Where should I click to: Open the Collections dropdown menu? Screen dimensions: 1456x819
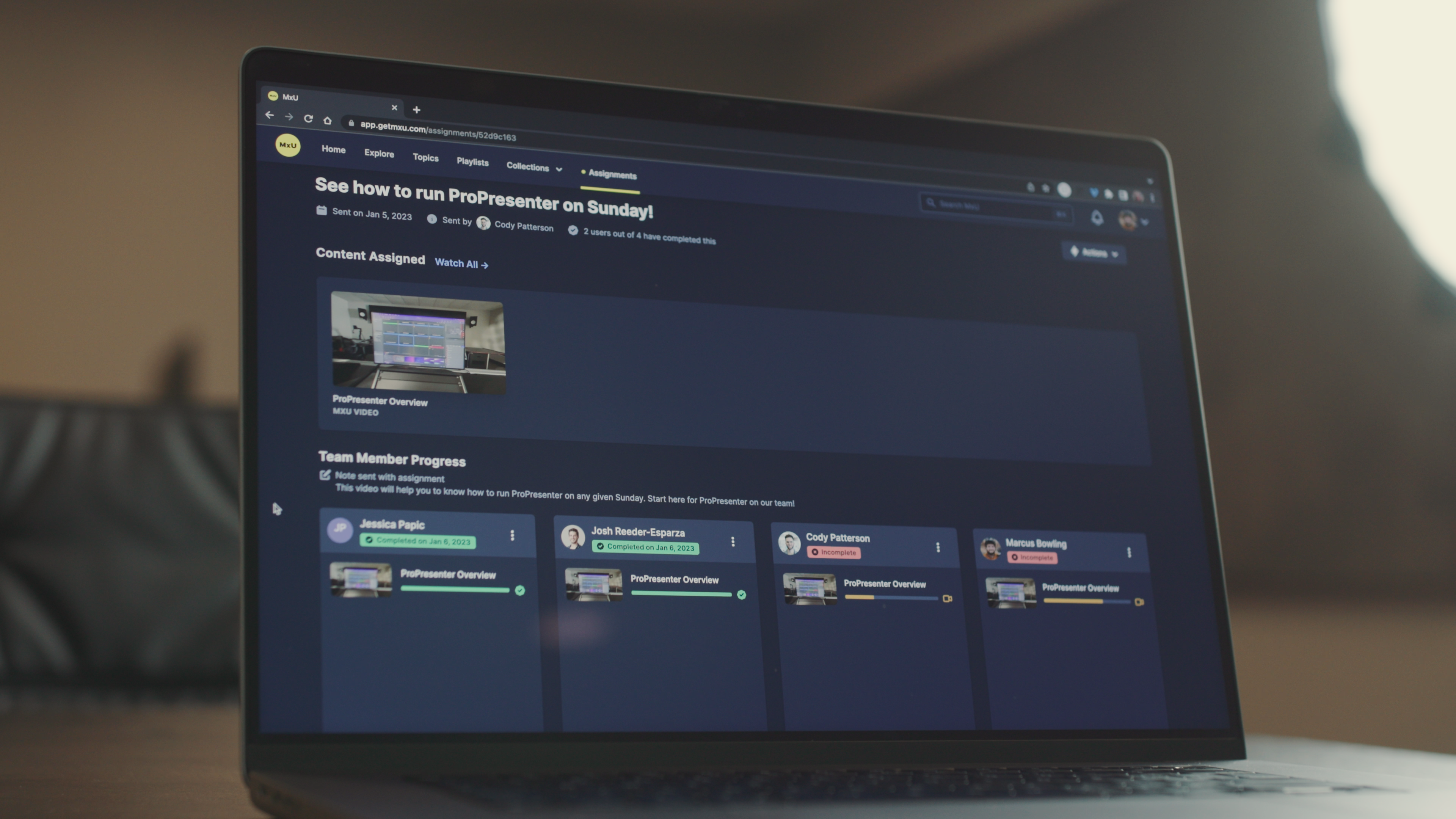tap(533, 167)
